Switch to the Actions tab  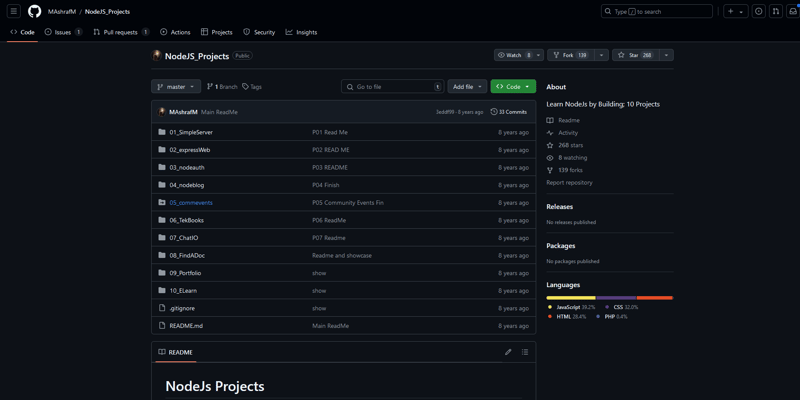[x=176, y=32]
